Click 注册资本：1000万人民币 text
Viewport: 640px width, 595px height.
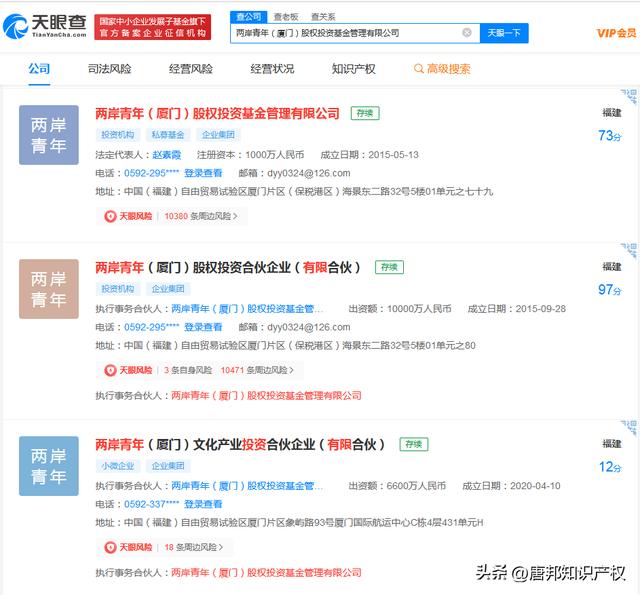pos(250,155)
